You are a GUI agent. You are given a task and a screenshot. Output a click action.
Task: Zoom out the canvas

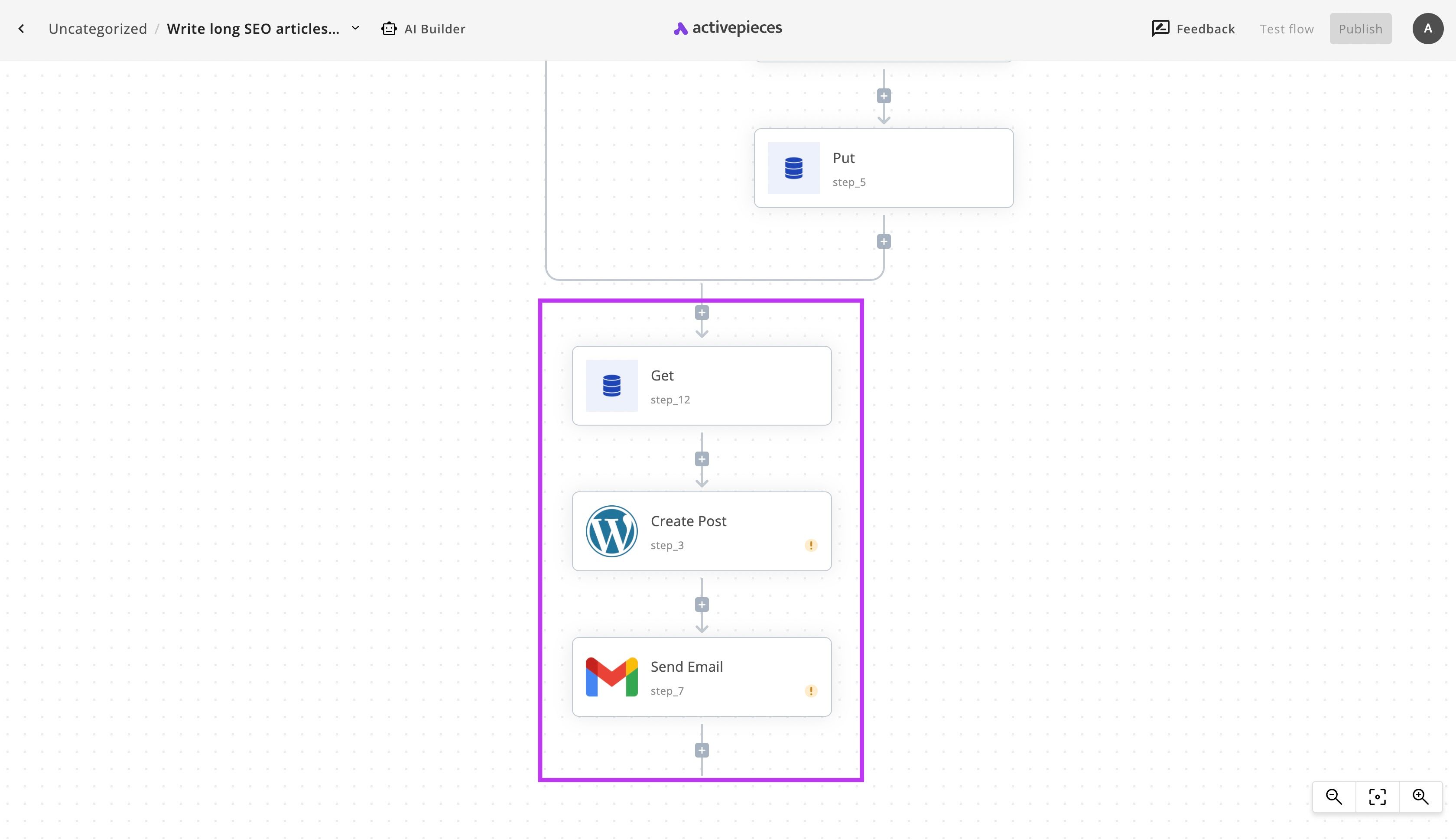tap(1334, 797)
